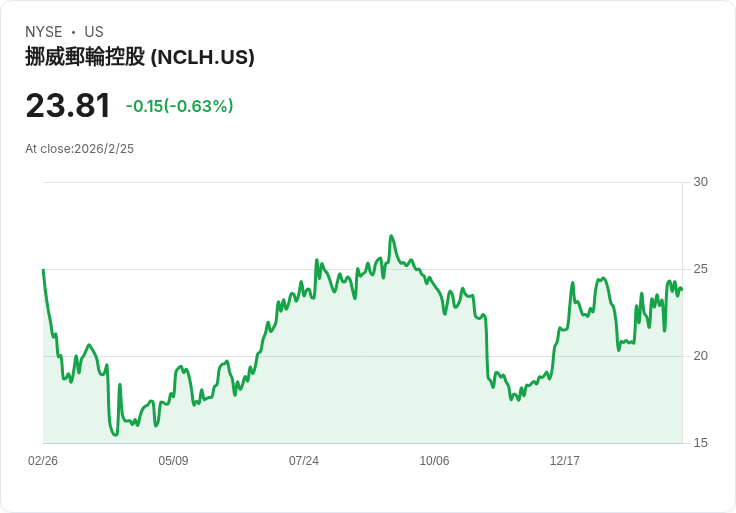This screenshot has height=513, width=736.
Task: Click the last data point of the line
Action: coord(682,289)
